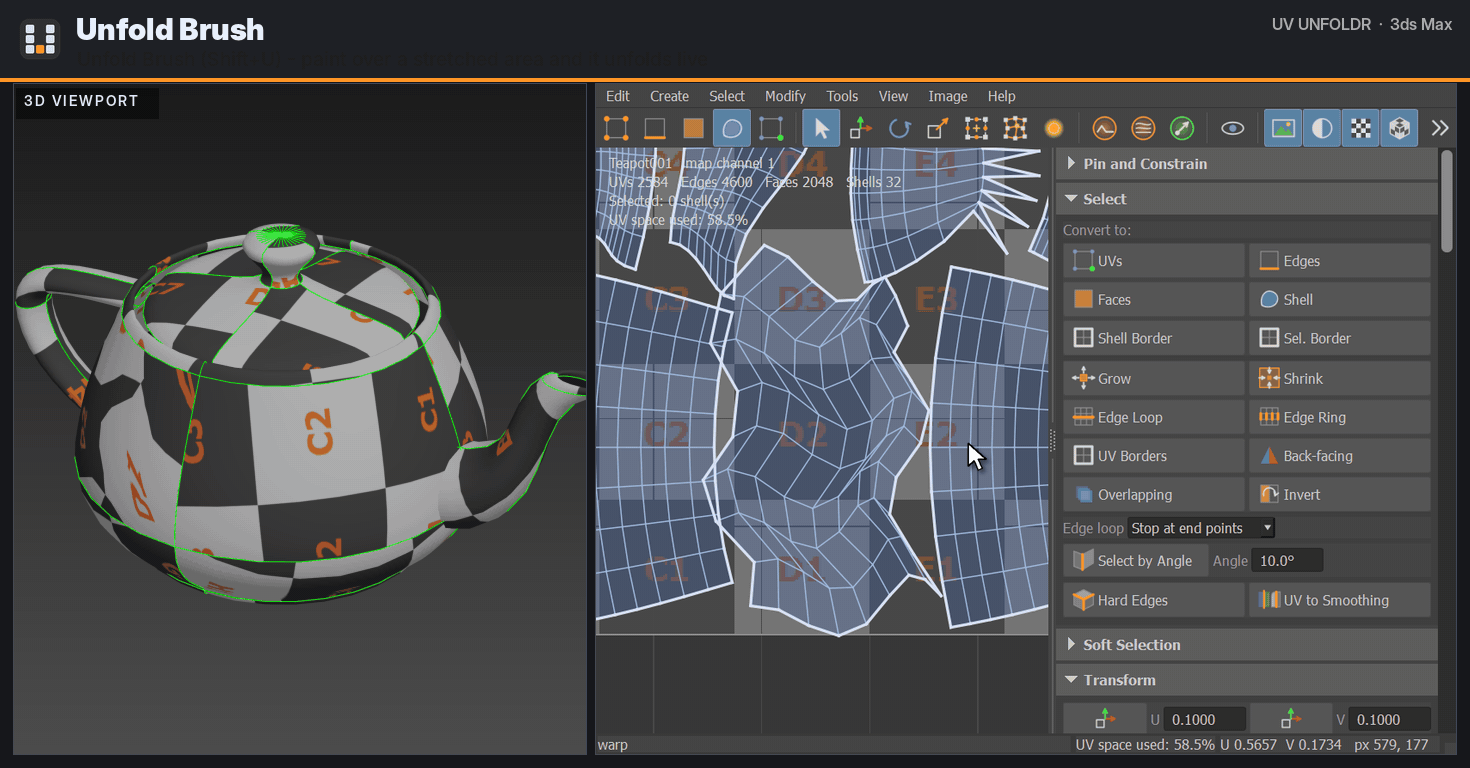This screenshot has width=1470, height=768.
Task: Open the Edge loop Stop at end points dropdown
Action: [1201, 528]
